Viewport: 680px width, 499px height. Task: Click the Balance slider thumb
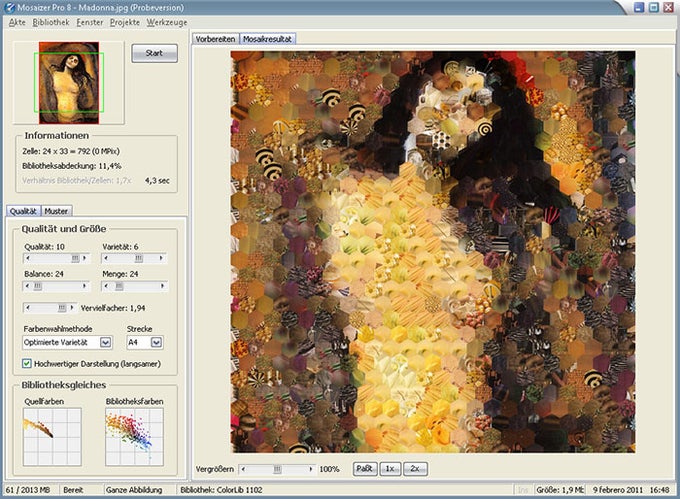[x=38, y=286]
